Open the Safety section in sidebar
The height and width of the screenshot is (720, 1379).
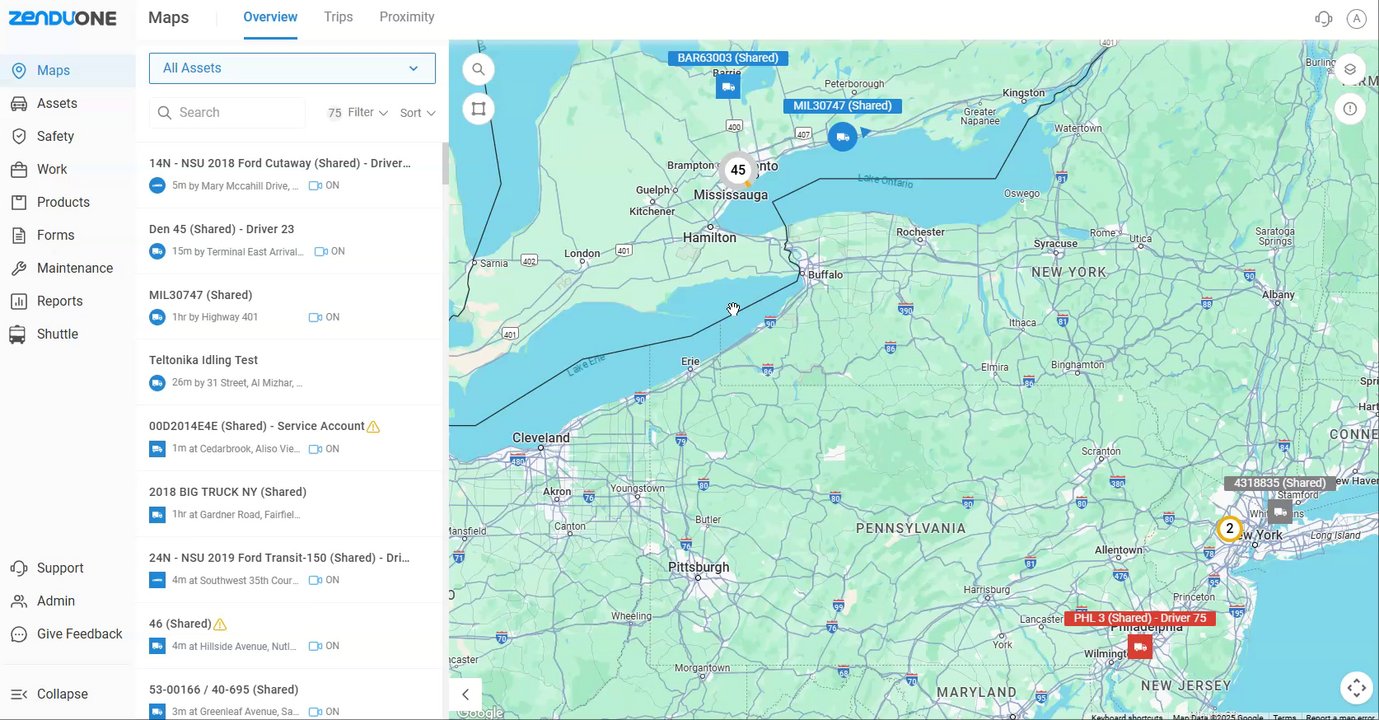[x=67, y=136]
